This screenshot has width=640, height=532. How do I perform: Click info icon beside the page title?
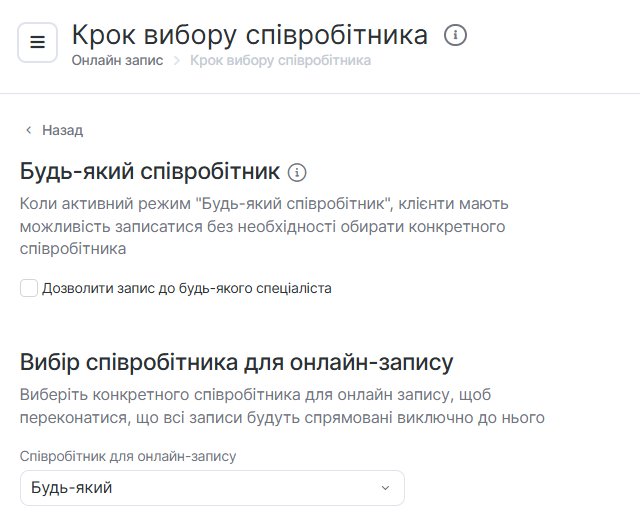455,36
